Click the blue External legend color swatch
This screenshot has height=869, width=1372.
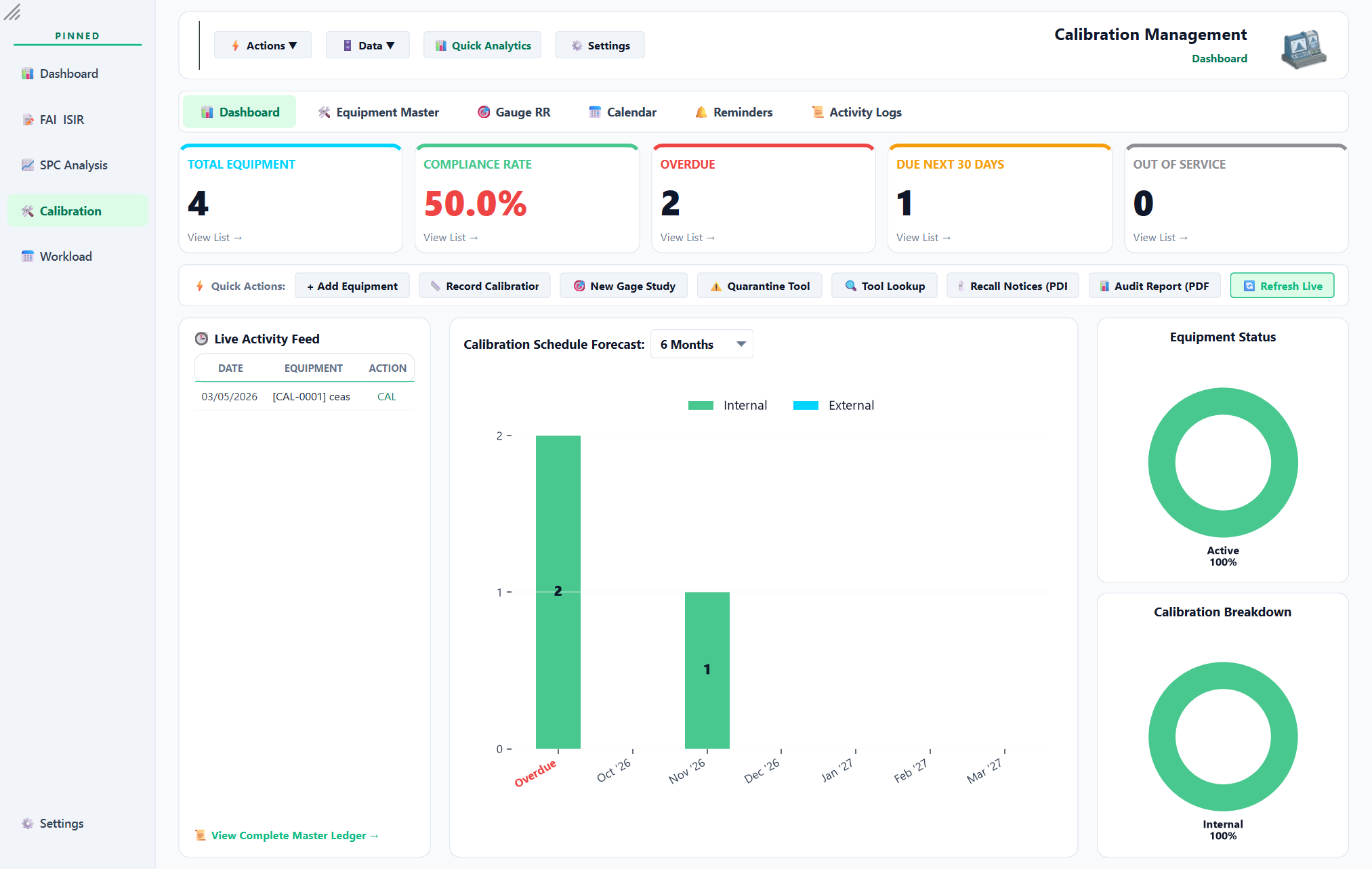pyautogui.click(x=806, y=406)
